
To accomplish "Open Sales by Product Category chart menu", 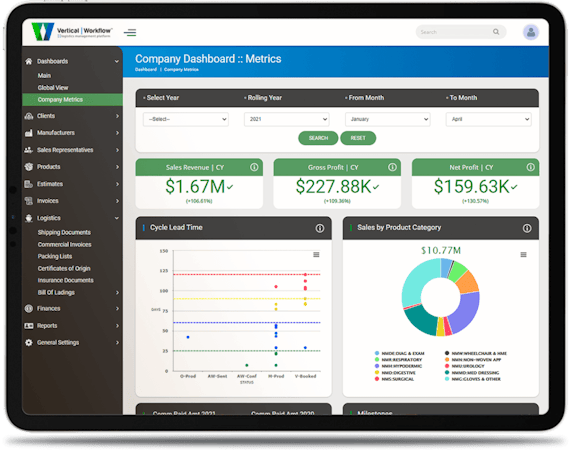I will [x=523, y=255].
